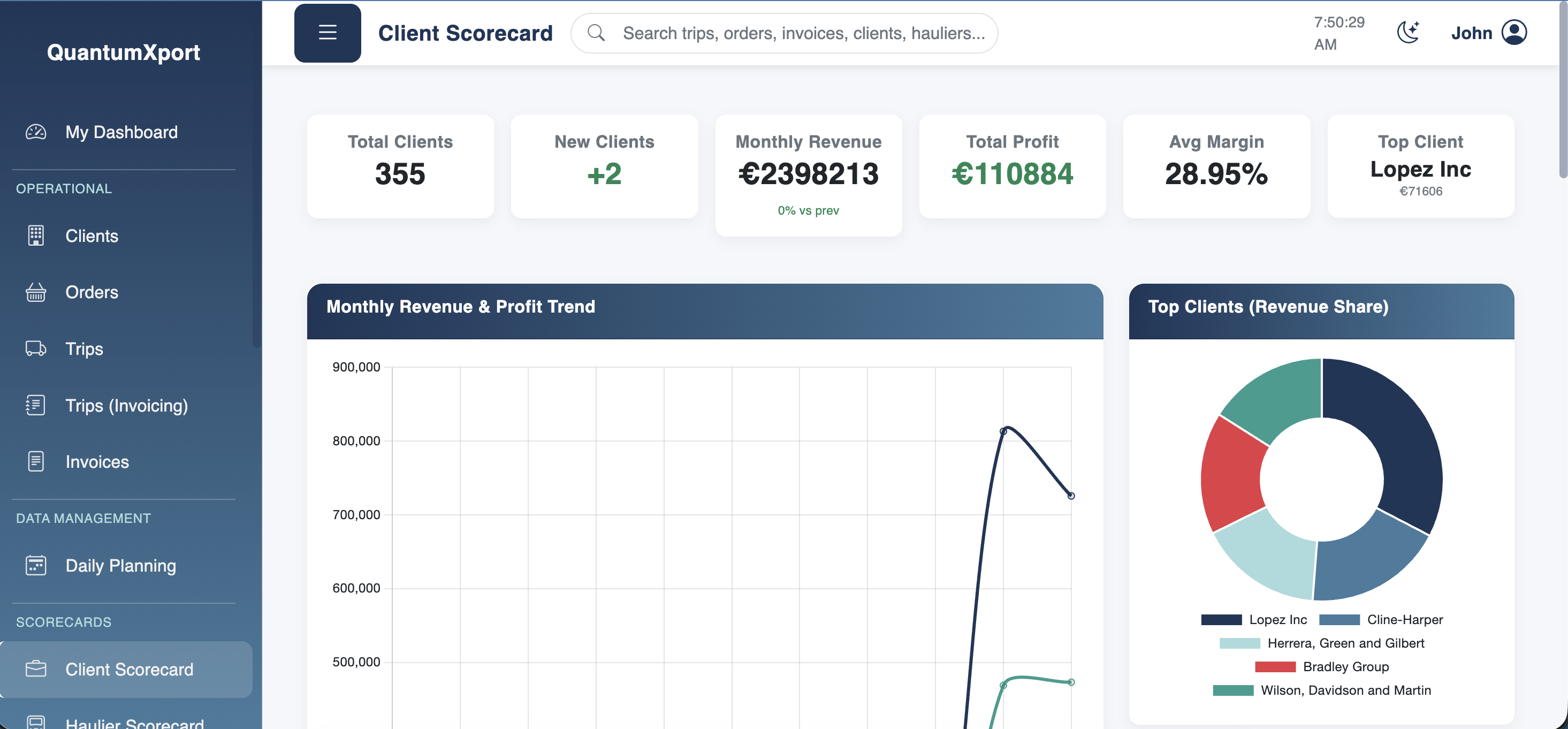The height and width of the screenshot is (729, 1568).
Task: Click the Invoices document icon
Action: 36,461
